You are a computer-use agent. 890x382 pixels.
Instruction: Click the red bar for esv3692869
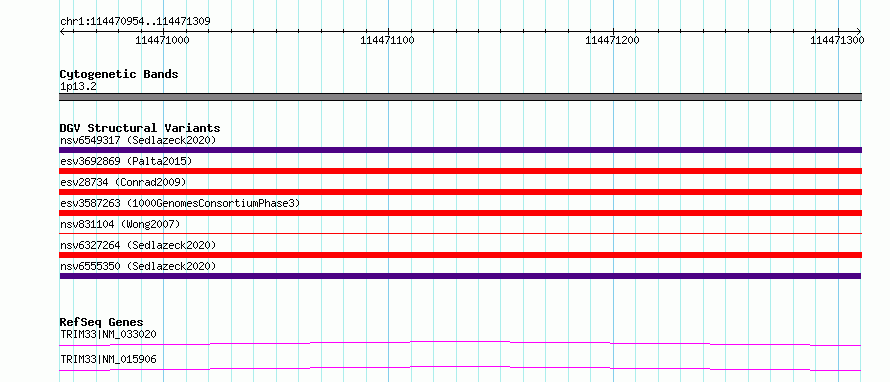[x=460, y=171]
